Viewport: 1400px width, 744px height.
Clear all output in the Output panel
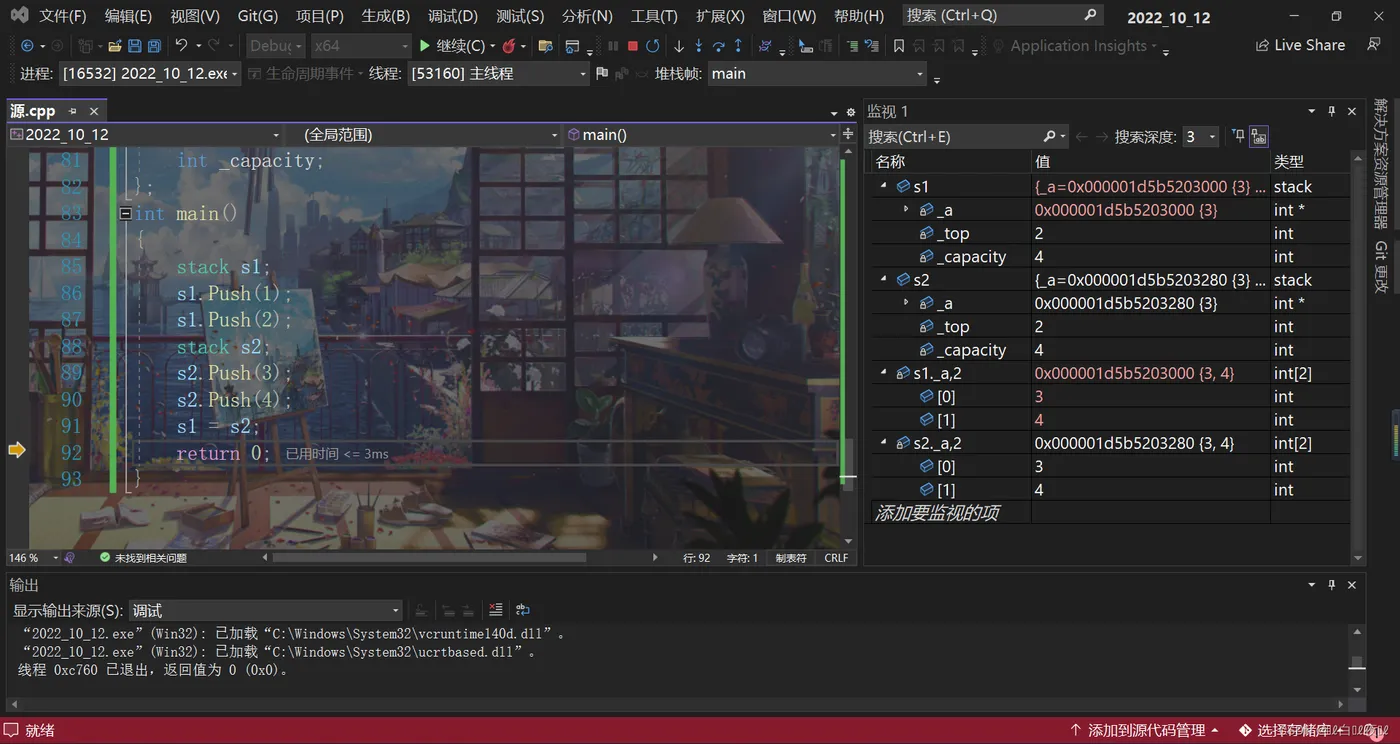[x=496, y=610]
